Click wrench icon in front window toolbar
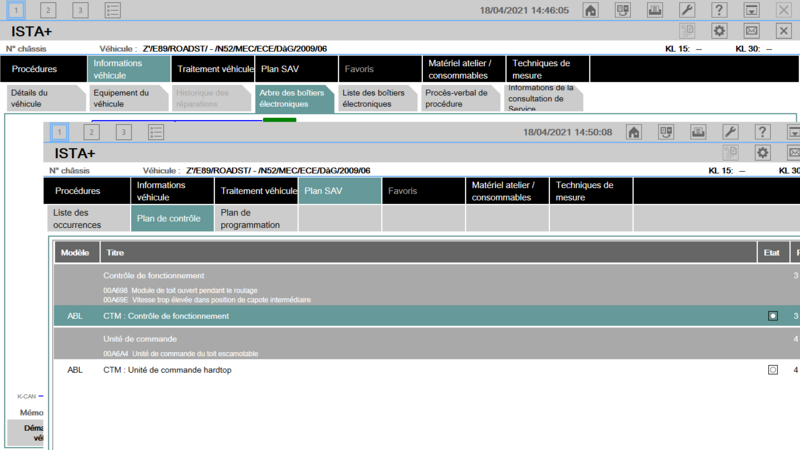The width and height of the screenshot is (800, 450). 730,132
